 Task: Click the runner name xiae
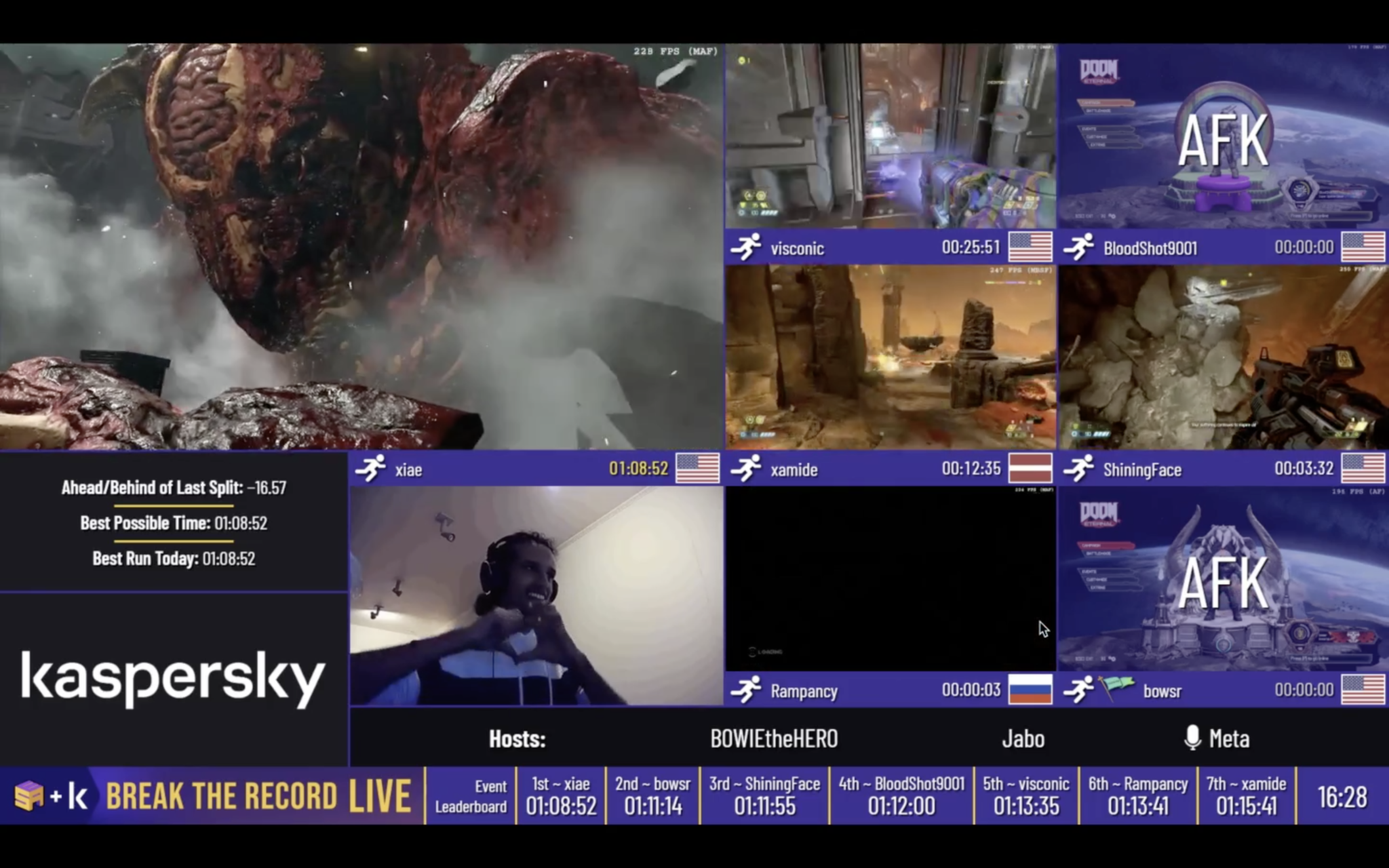click(x=408, y=470)
